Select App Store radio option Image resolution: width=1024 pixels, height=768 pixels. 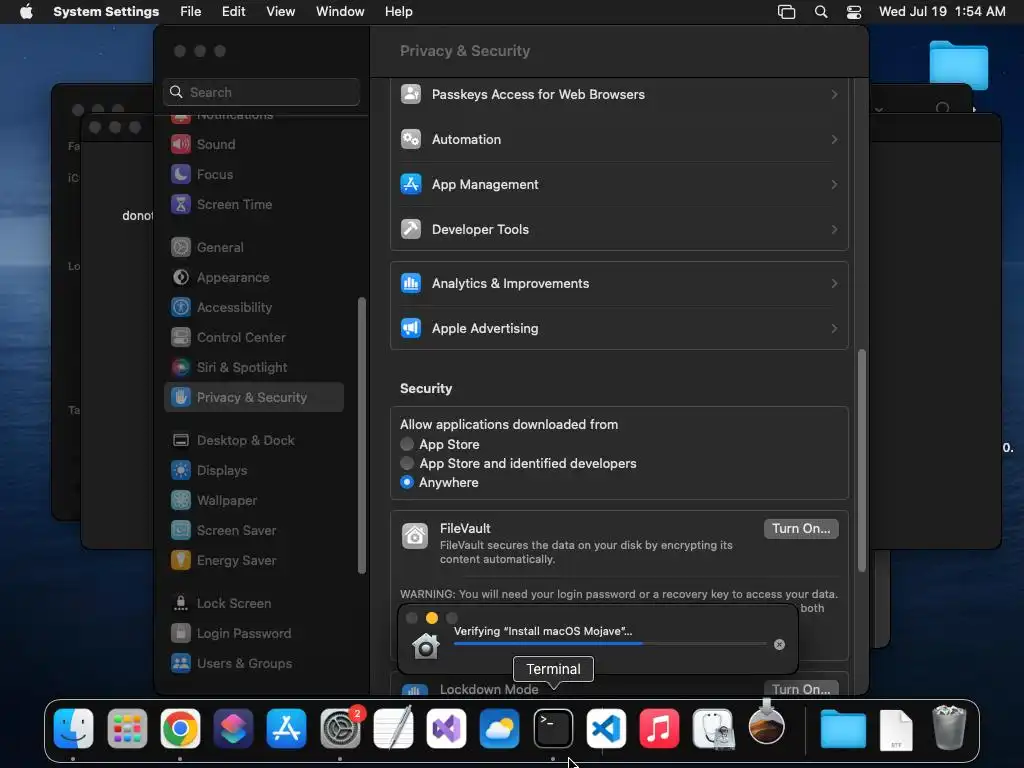(407, 444)
